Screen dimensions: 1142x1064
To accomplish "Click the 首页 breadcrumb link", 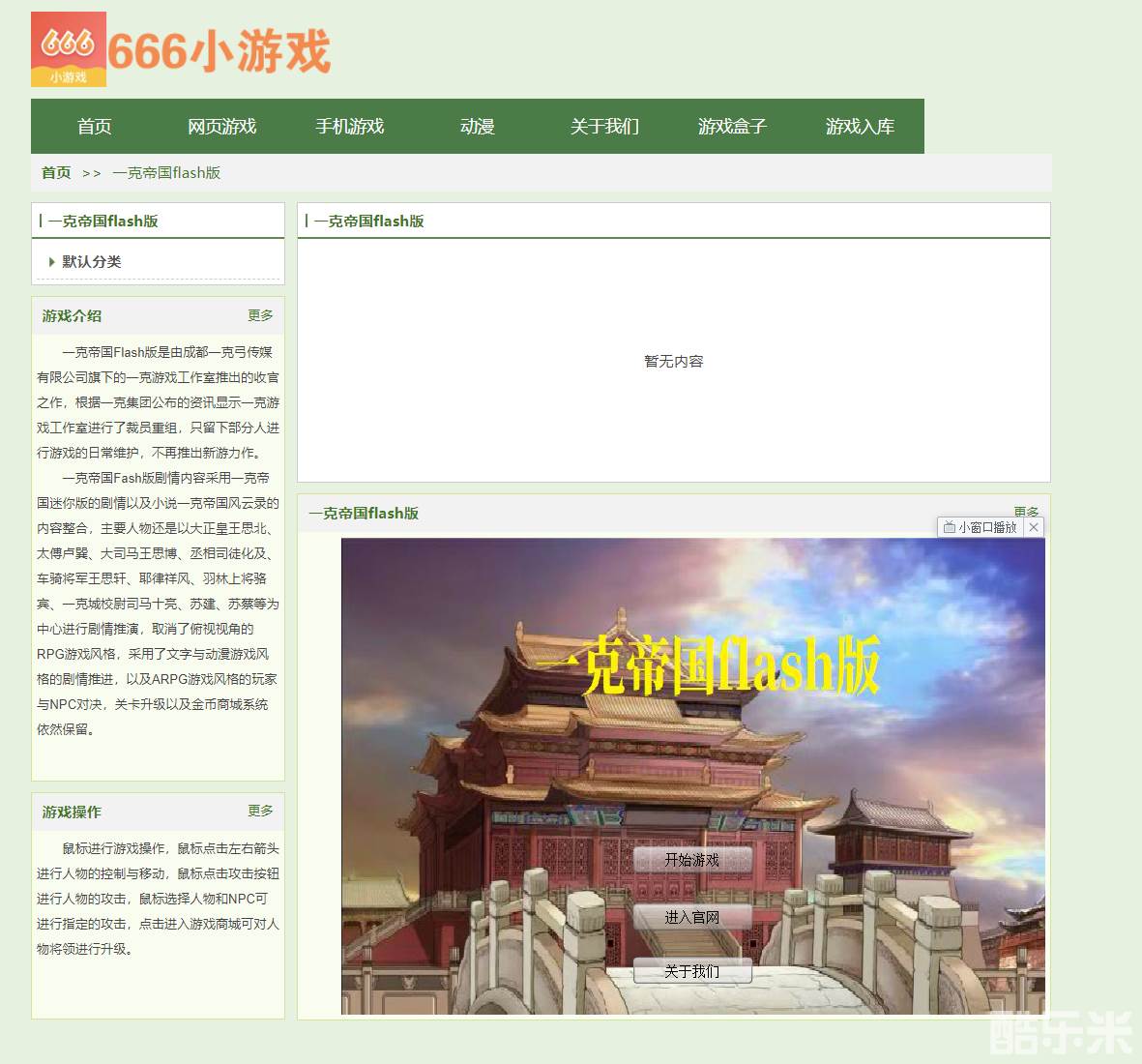I will (56, 173).
